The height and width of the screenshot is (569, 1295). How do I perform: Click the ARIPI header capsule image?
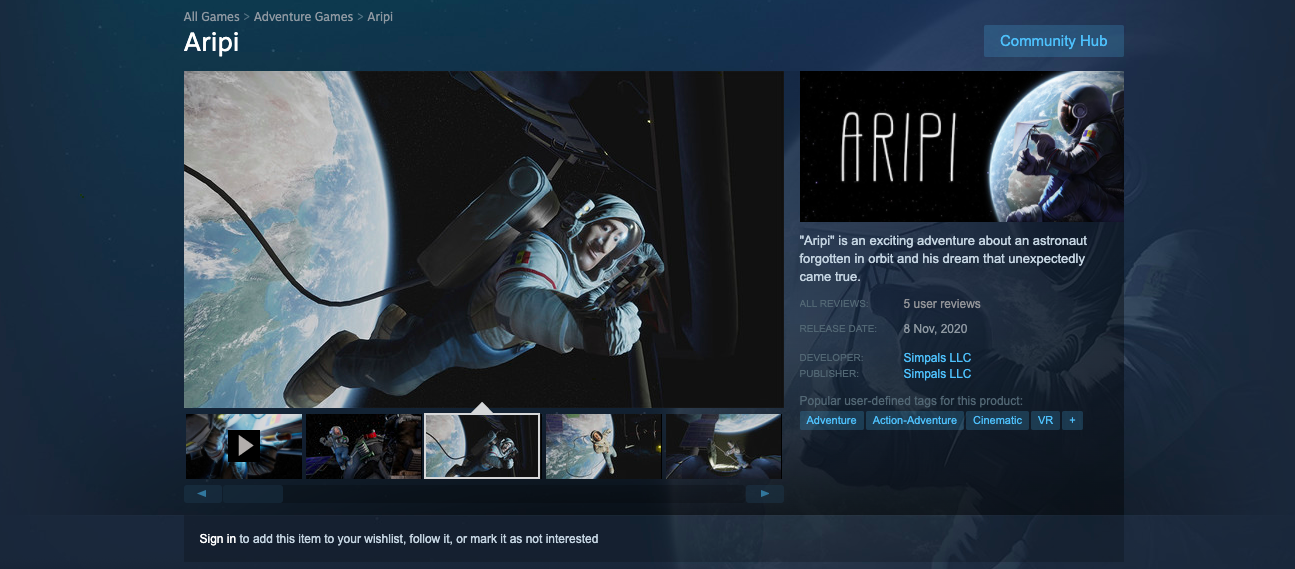pos(962,146)
